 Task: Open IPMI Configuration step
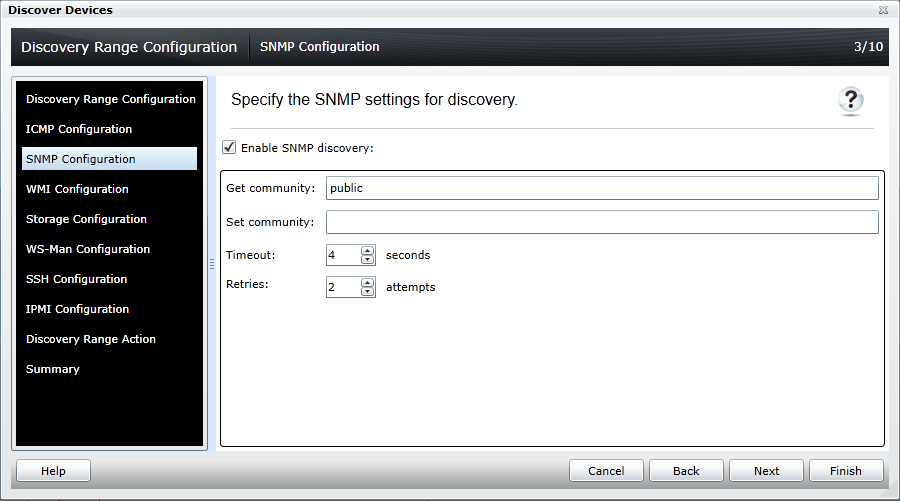click(77, 309)
